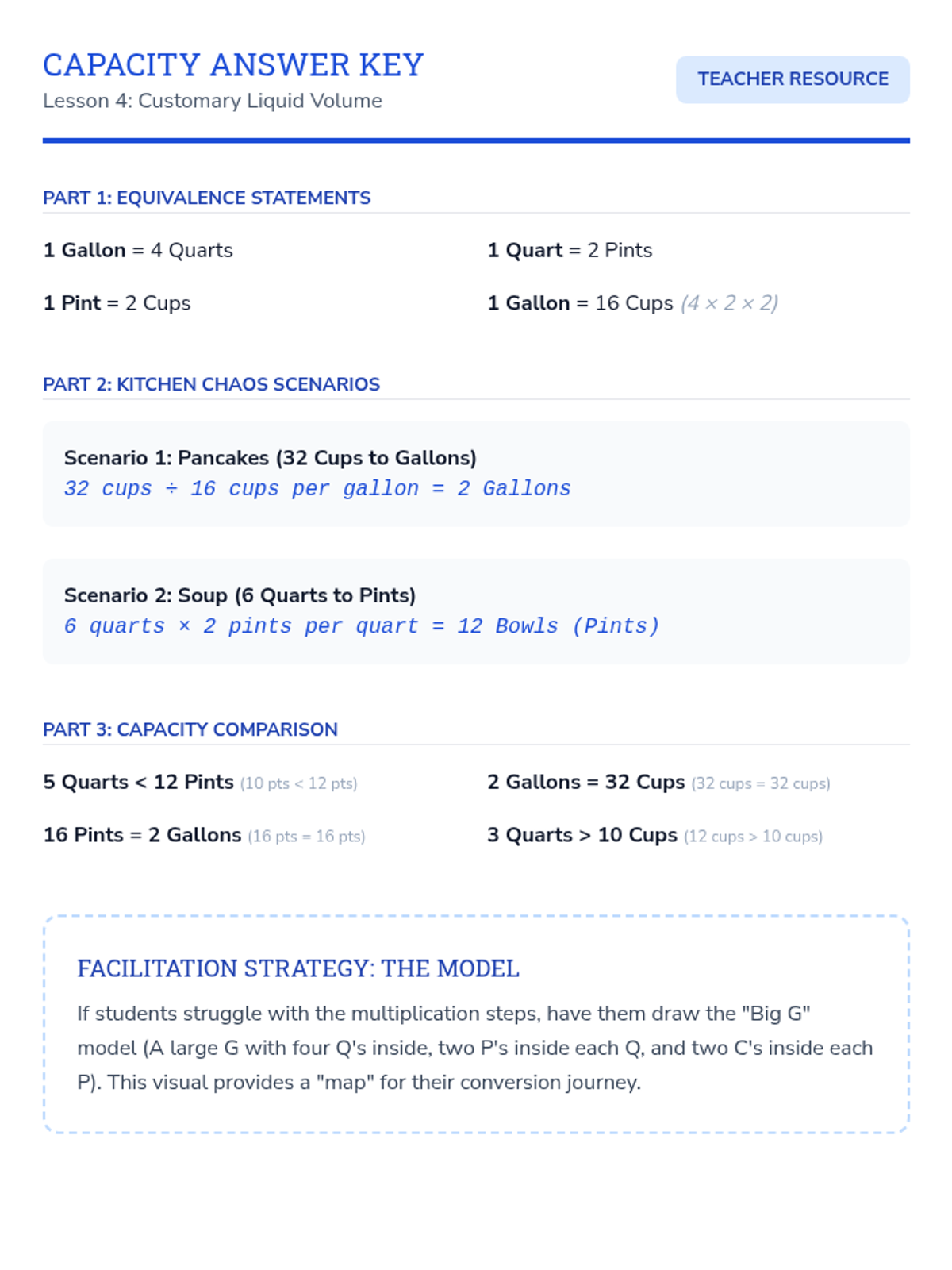This screenshot has width=952, height=1270.
Task: Click the Big G model paragraph
Action: (x=475, y=1048)
